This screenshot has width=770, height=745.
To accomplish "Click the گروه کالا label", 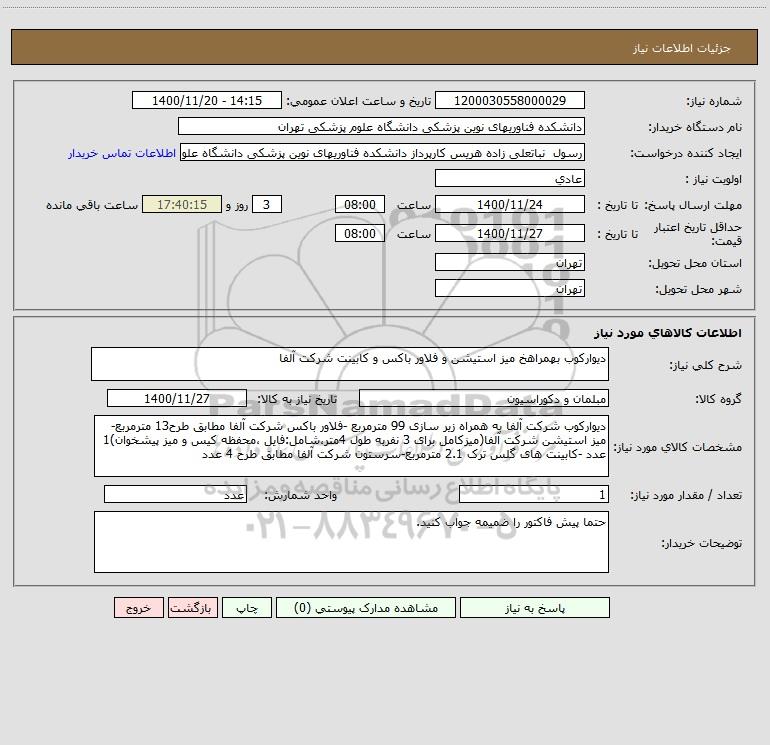I will 718,399.
